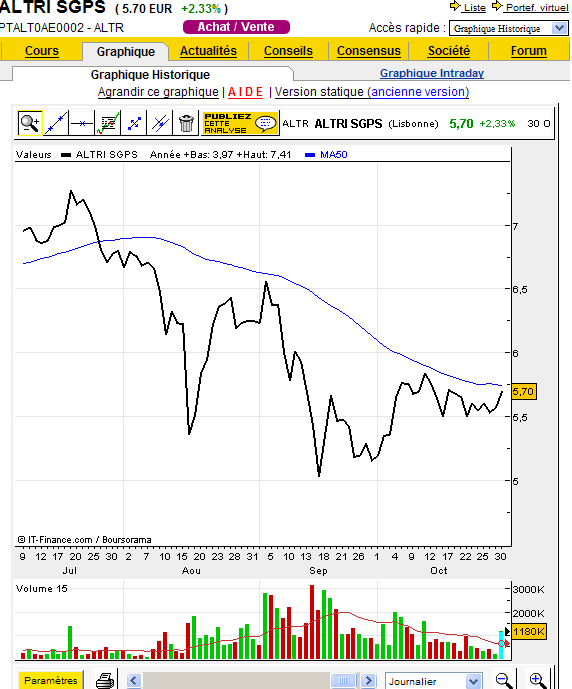Select the trend line drawing tool
Viewport: 572px width, 689px height.
point(55,123)
